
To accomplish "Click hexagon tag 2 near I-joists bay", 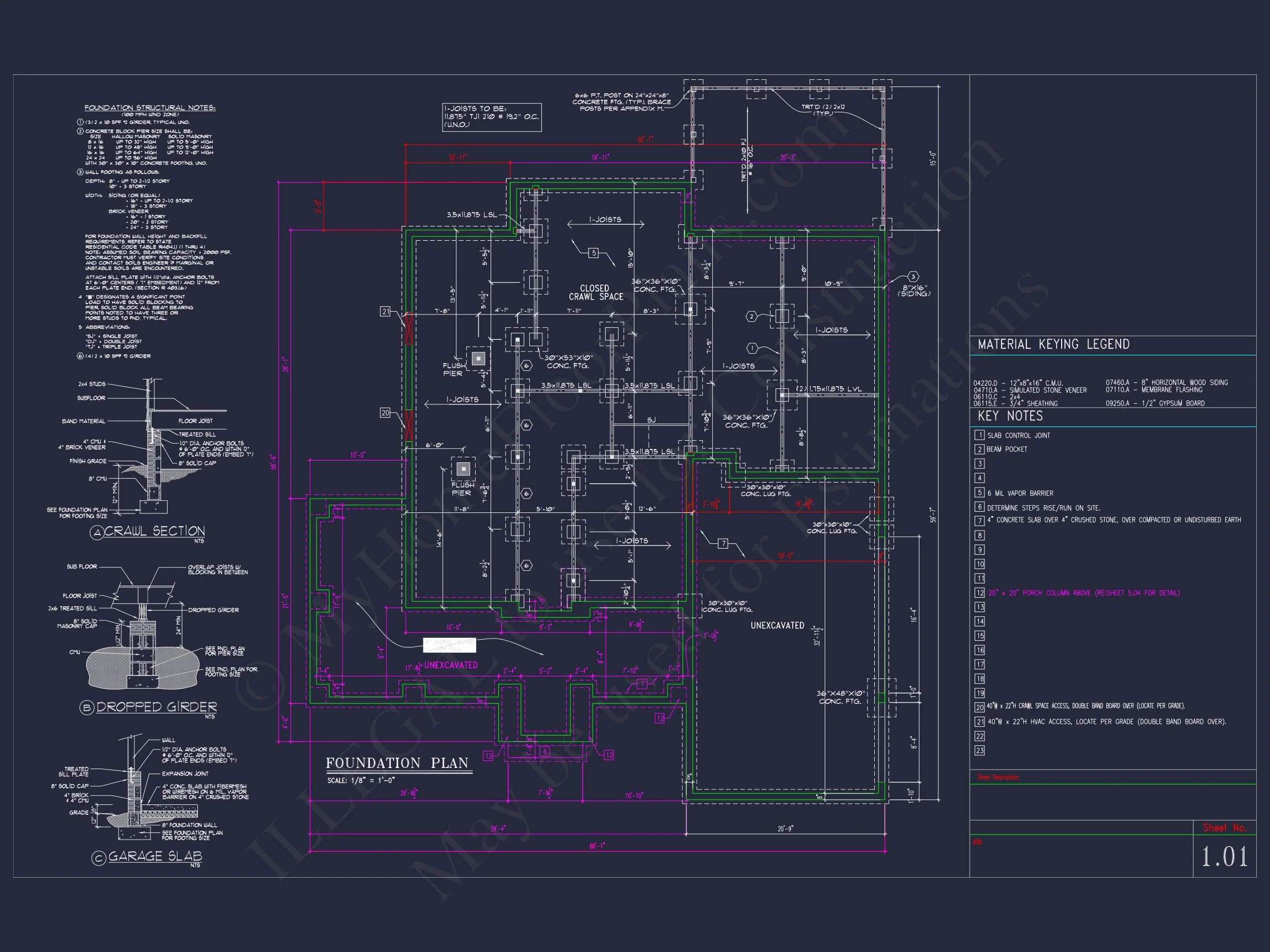I will (x=751, y=316).
